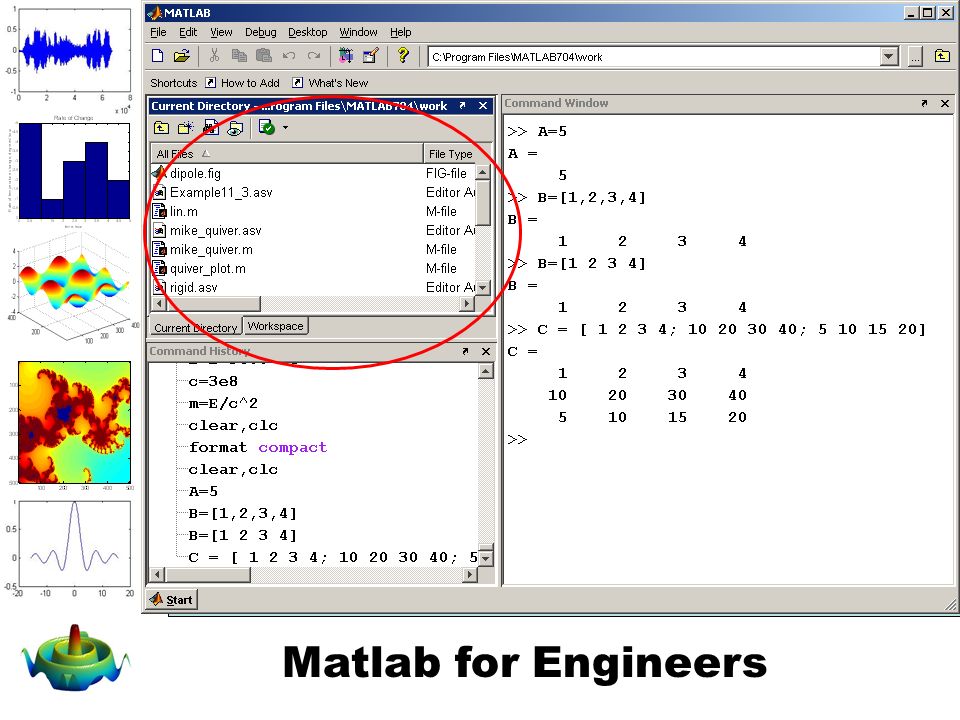The width and height of the screenshot is (960, 720).
Task: Switch to the Current Directory tab
Action: pyautogui.click(x=195, y=328)
